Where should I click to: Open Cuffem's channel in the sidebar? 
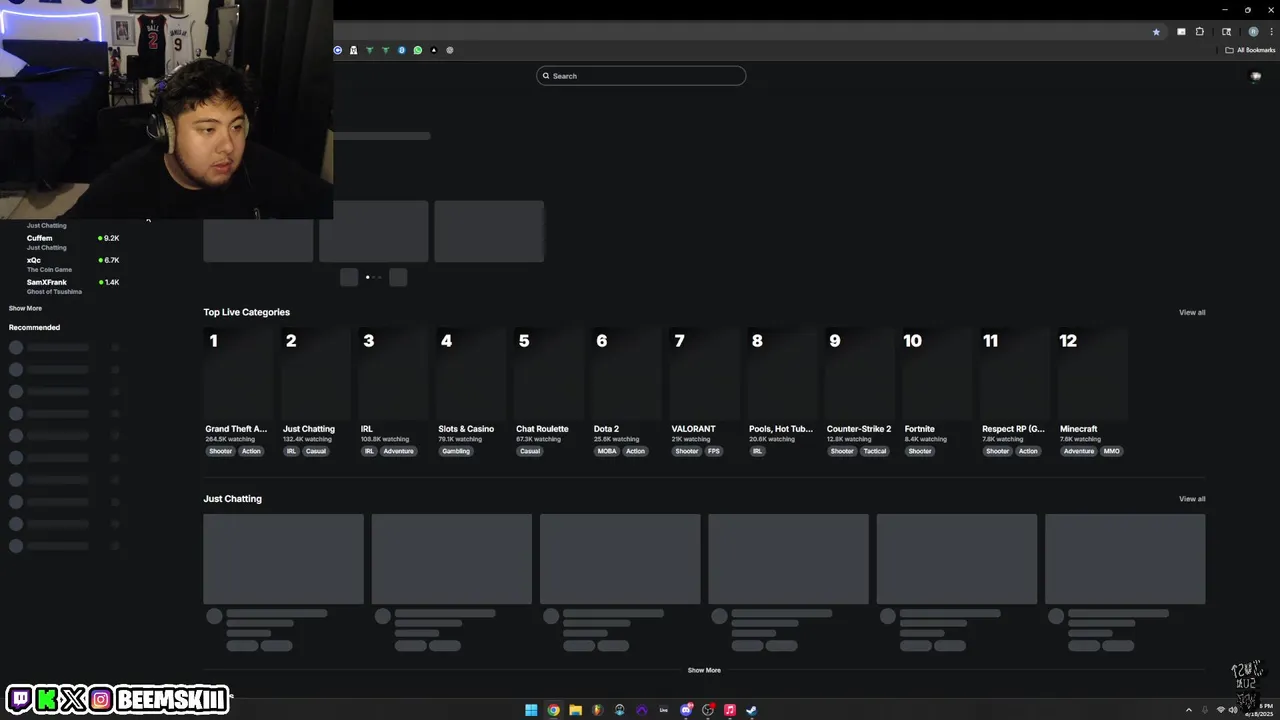pyautogui.click(x=64, y=242)
